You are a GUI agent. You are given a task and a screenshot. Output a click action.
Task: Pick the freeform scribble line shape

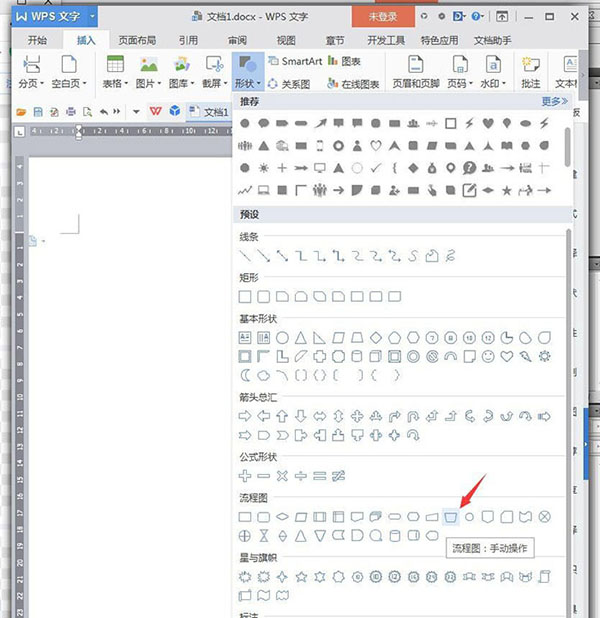click(x=450, y=256)
